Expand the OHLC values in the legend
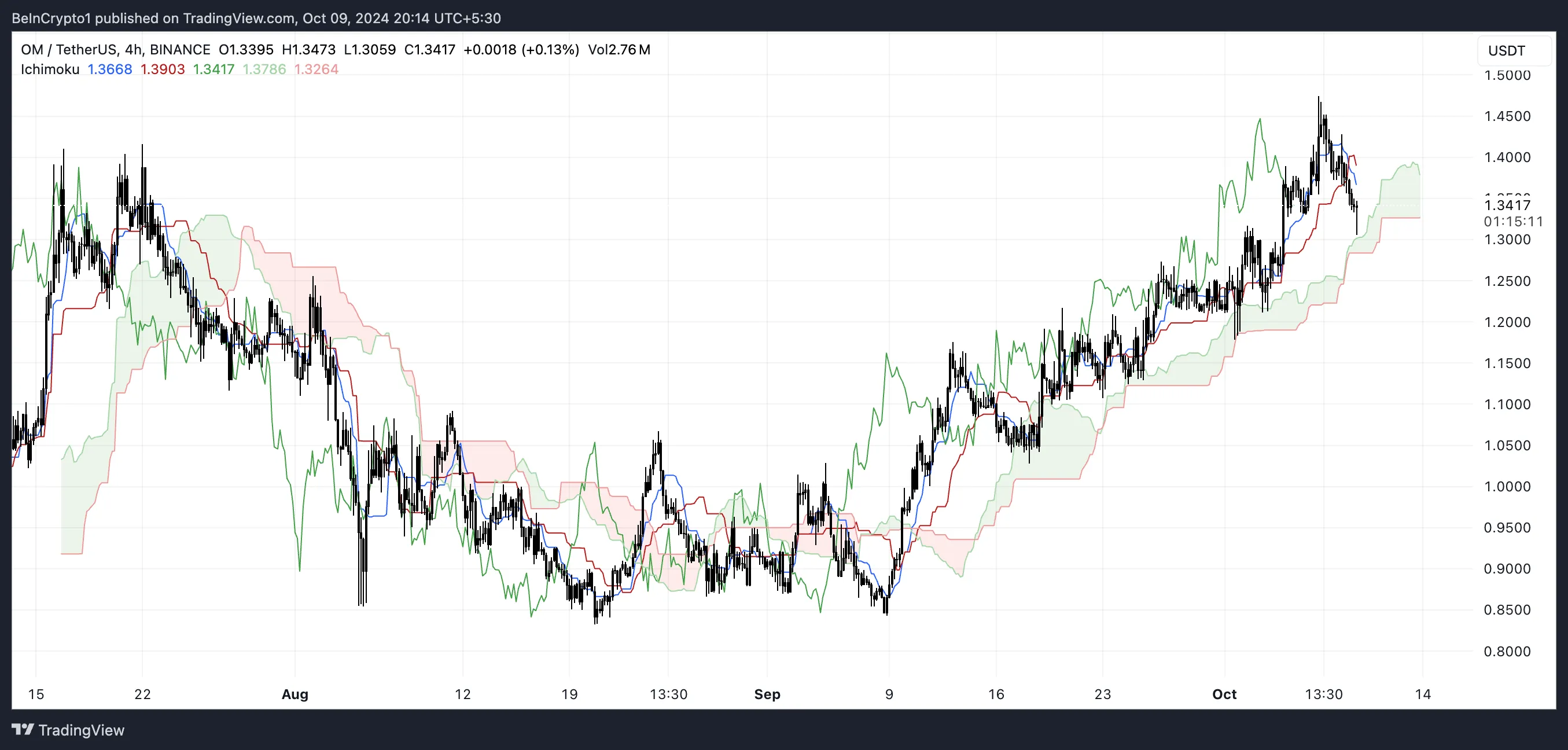The width and height of the screenshot is (1568, 750). (246, 49)
